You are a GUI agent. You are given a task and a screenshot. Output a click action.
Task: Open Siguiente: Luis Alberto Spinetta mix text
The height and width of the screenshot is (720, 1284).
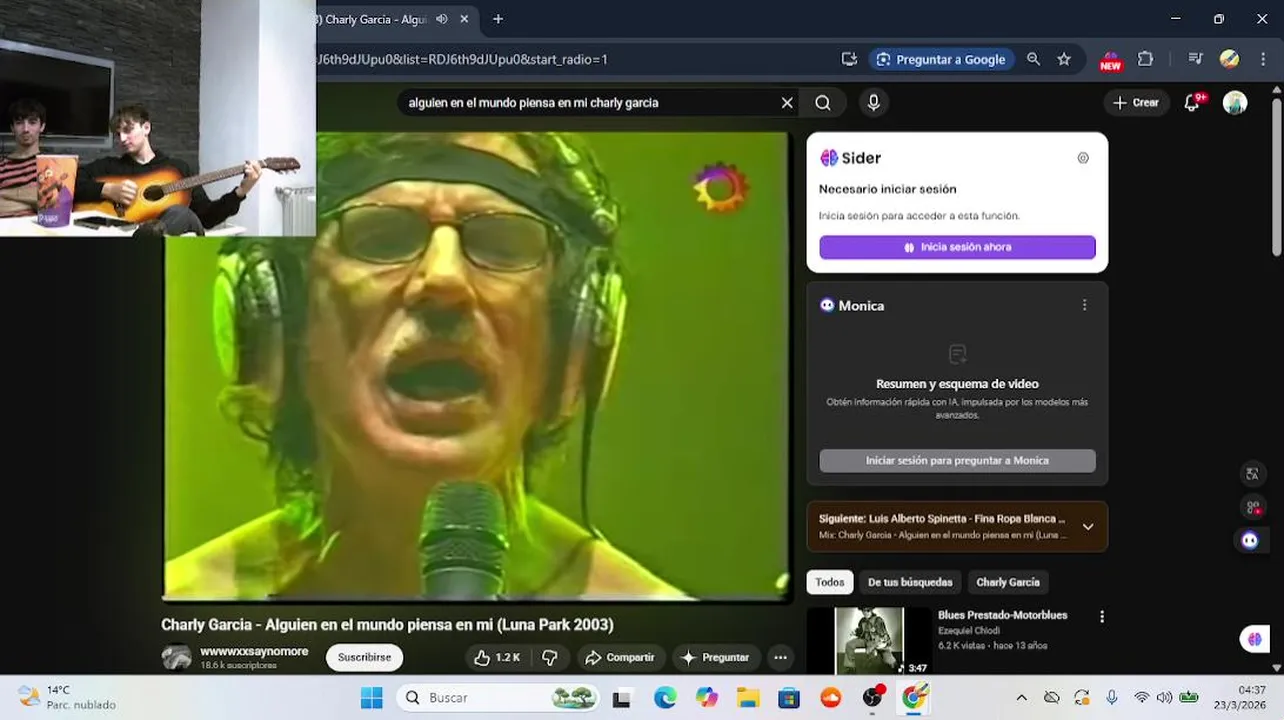tap(942, 519)
